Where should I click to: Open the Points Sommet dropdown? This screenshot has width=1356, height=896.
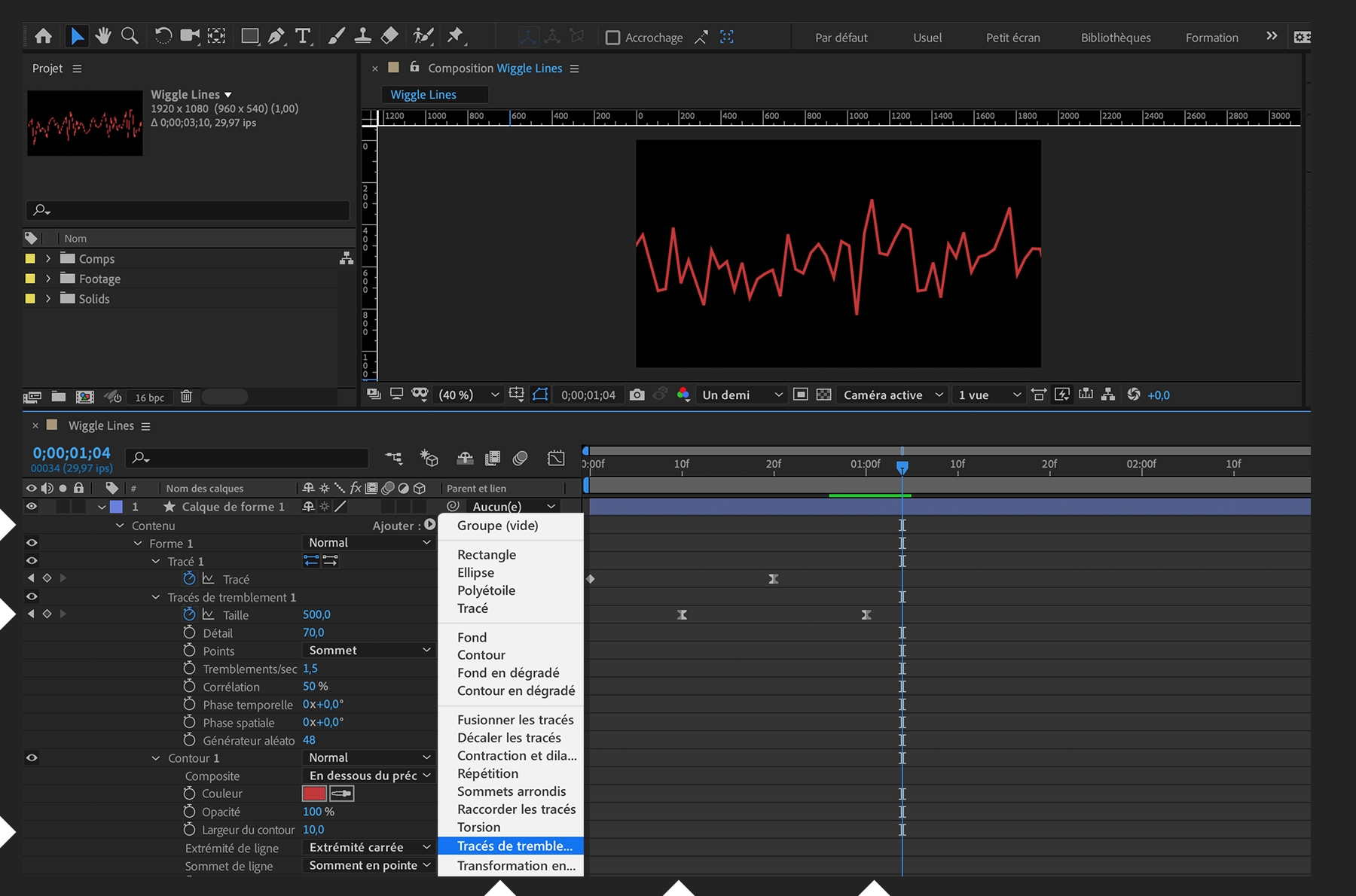point(368,651)
